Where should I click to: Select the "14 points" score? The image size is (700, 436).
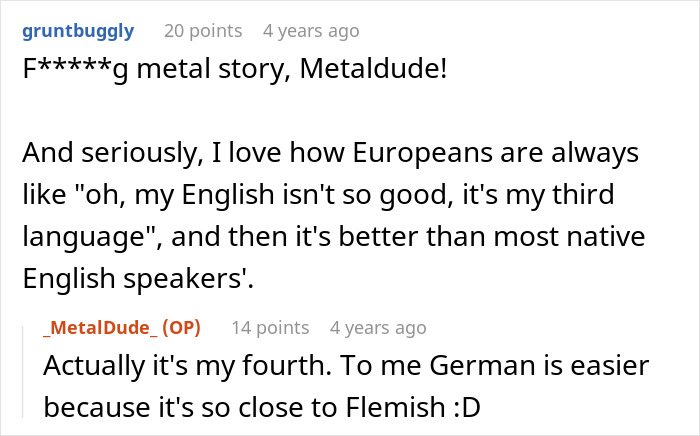[270, 327]
